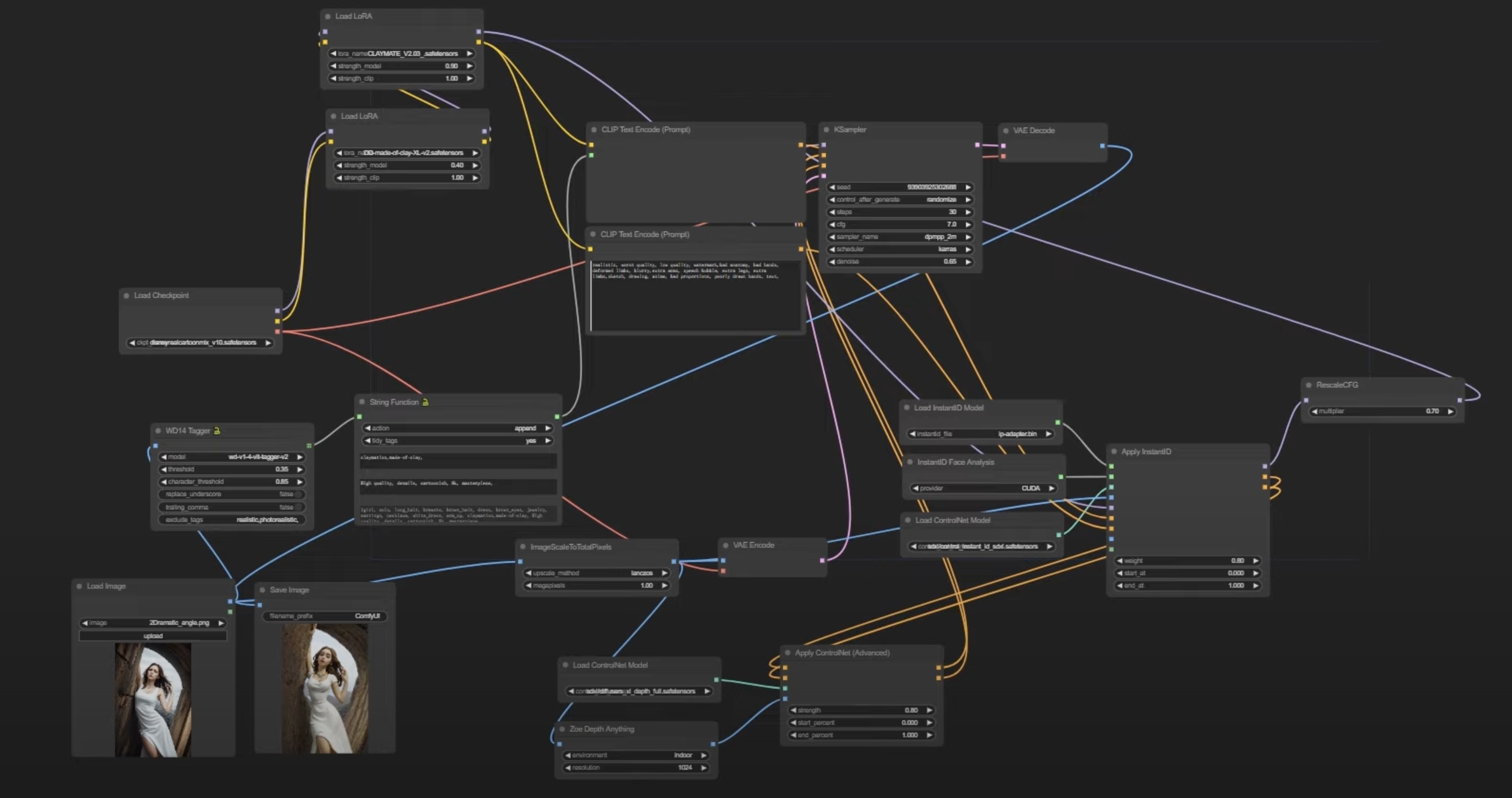Click the snake icon on WD14 Tagger

click(x=217, y=431)
